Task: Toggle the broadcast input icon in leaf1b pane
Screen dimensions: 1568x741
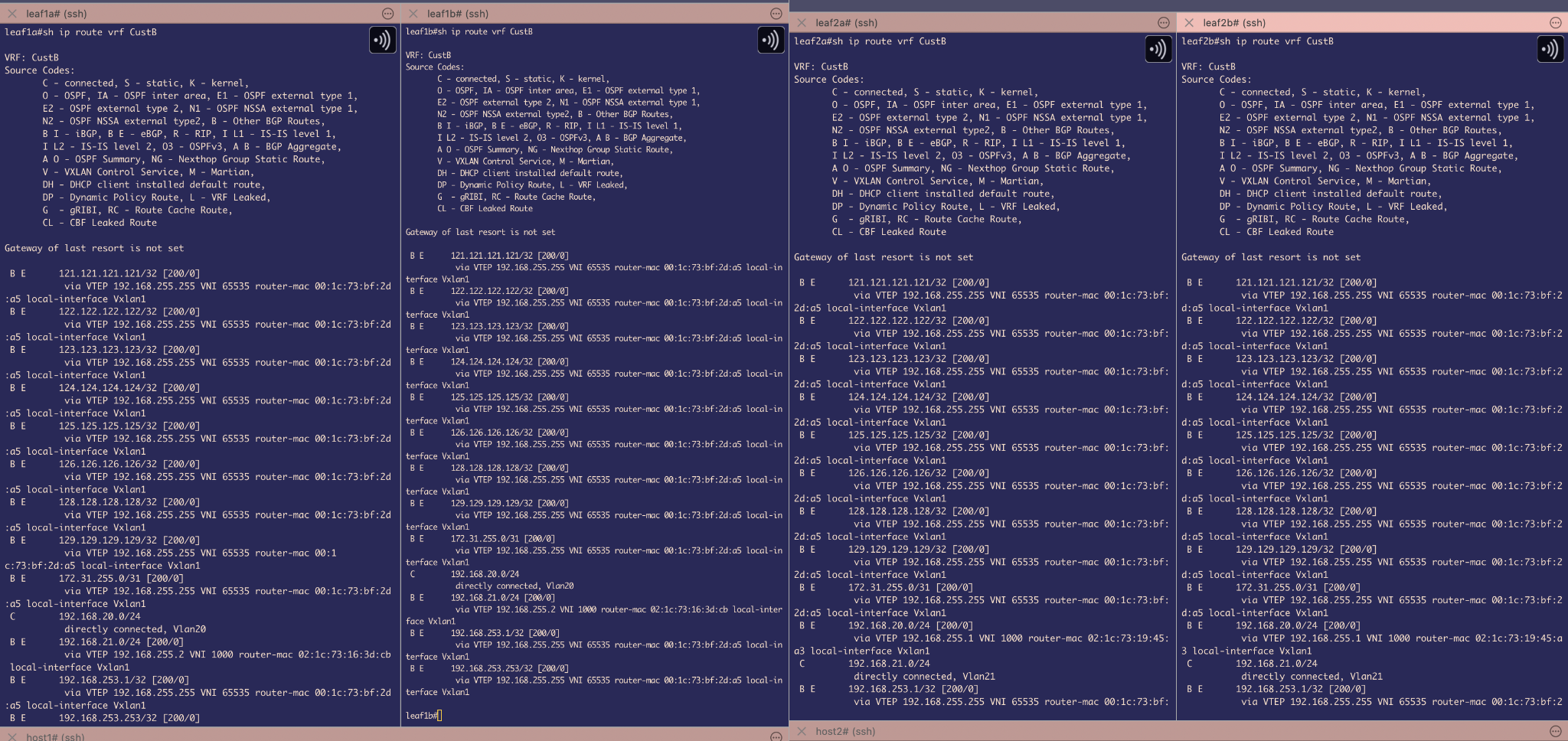Action: tap(770, 39)
